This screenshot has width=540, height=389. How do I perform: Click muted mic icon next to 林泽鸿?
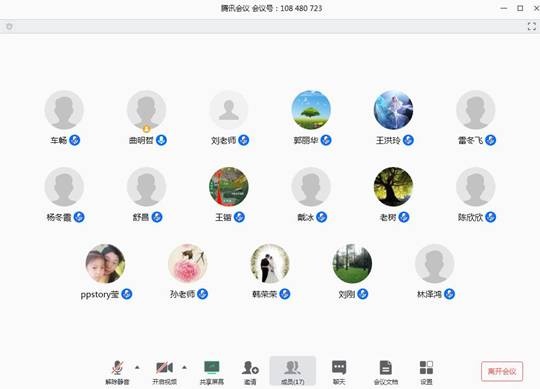[449, 294]
